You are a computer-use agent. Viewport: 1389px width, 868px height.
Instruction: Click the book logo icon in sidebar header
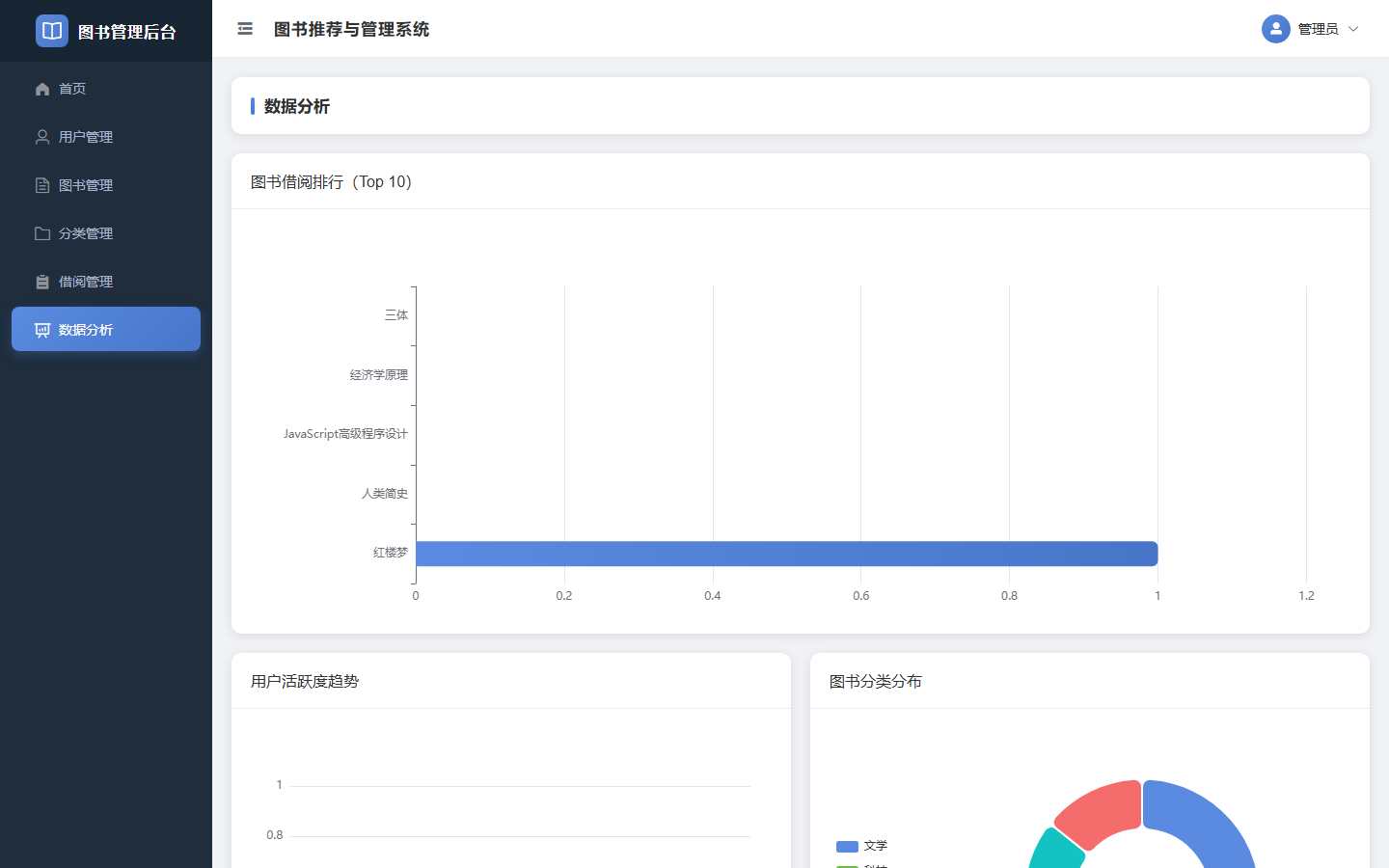(x=52, y=31)
